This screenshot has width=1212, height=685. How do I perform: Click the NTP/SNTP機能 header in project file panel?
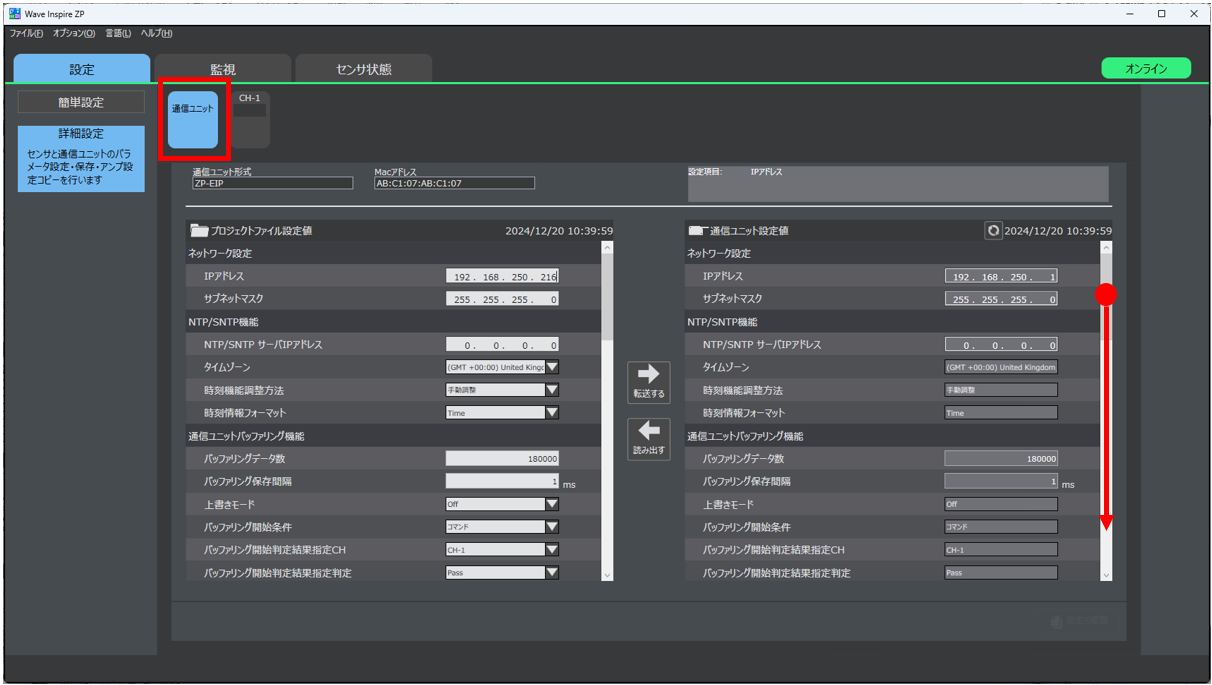223,322
